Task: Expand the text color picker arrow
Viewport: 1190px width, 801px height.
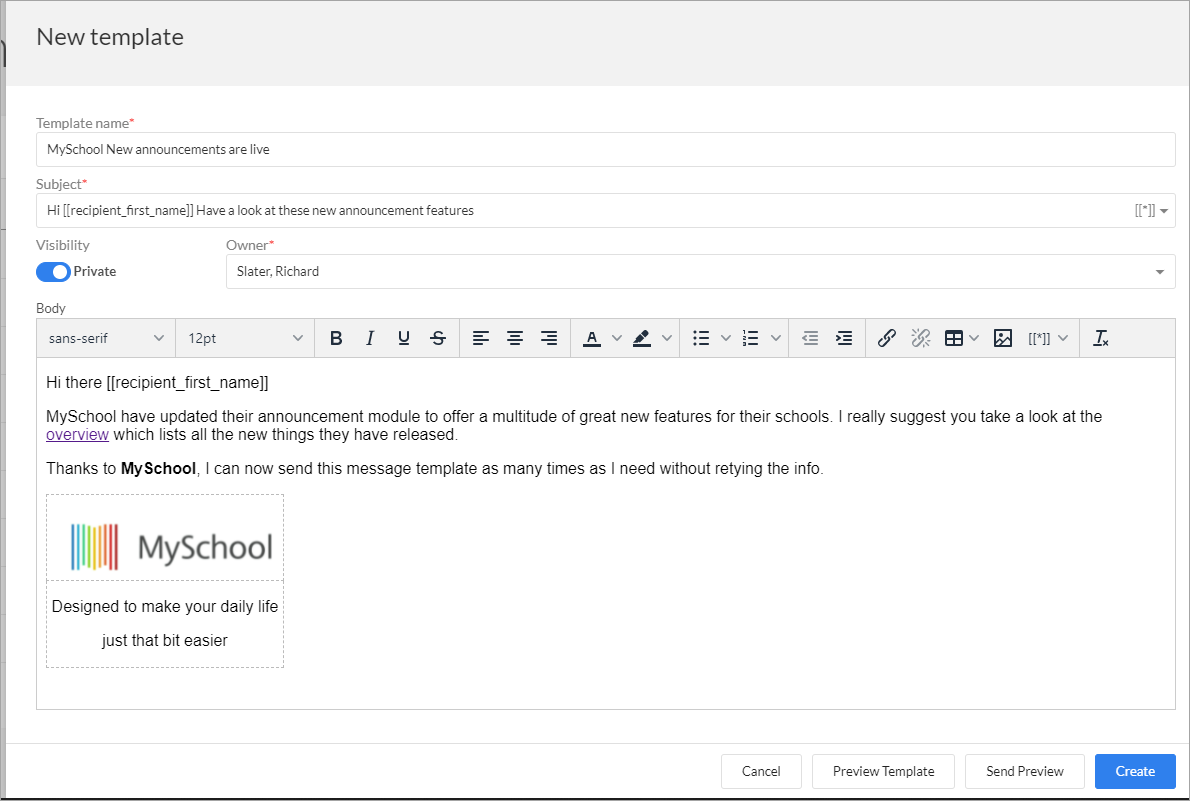Action: (617, 339)
